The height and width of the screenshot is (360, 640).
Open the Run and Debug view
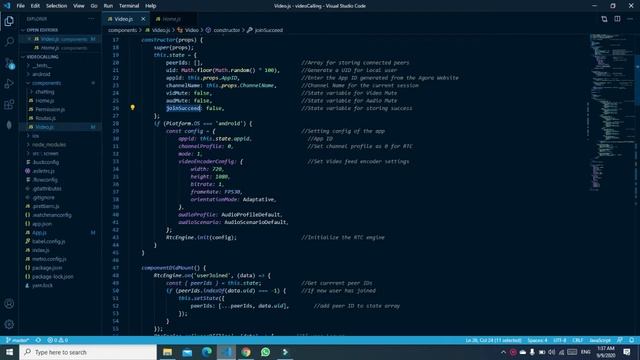click(x=9, y=84)
